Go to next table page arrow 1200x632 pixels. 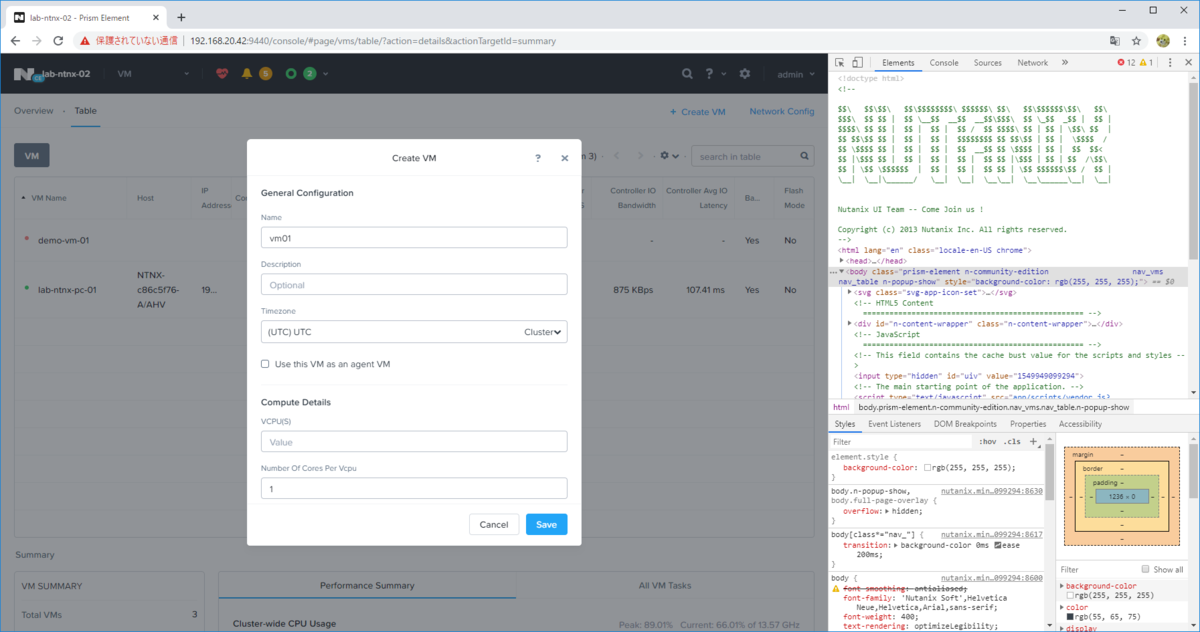[641, 156]
